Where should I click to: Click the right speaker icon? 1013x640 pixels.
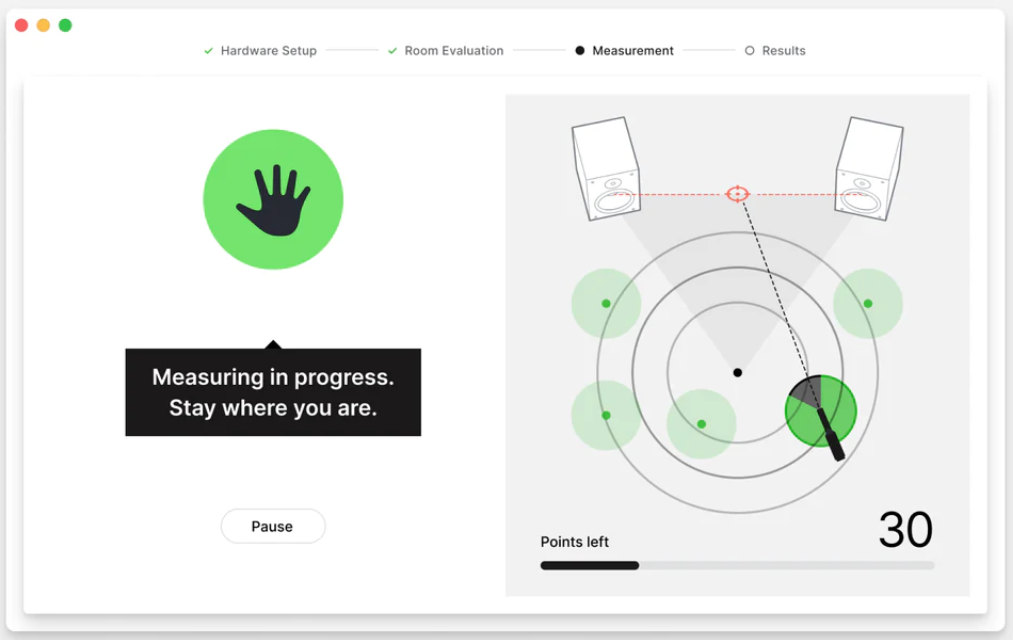(869, 169)
